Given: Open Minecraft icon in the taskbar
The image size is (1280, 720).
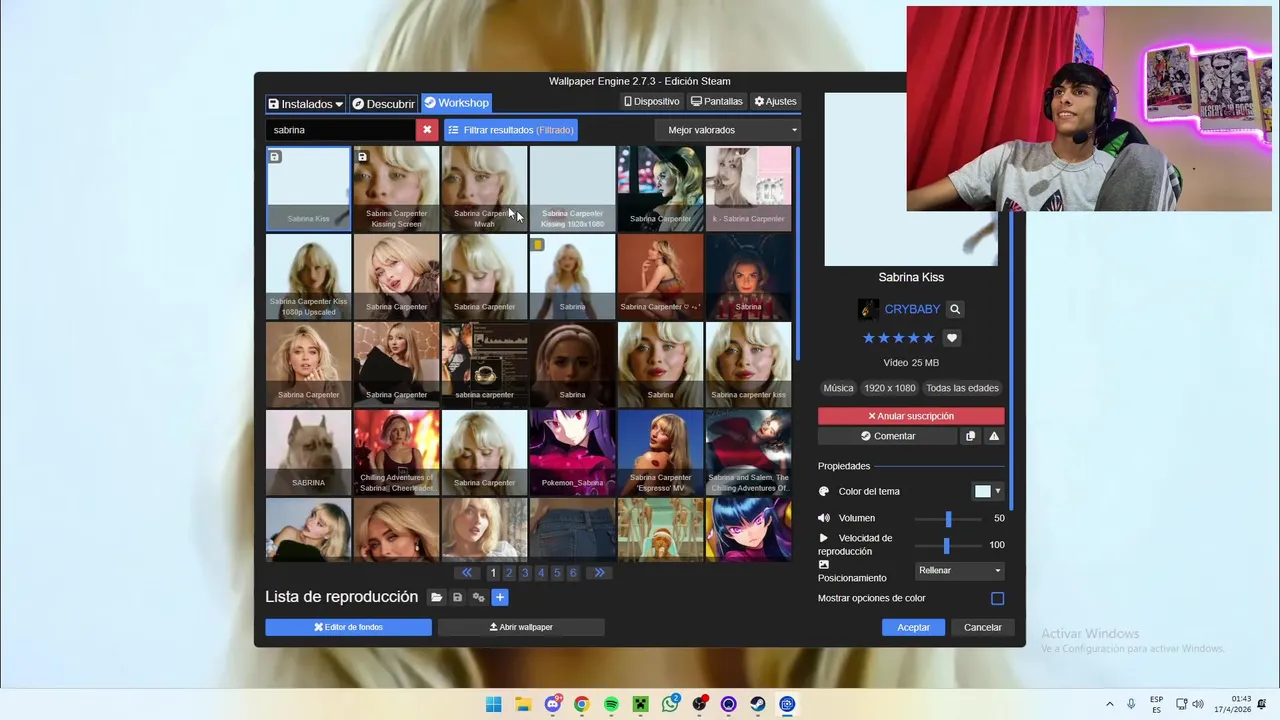Looking at the screenshot, I should pos(641,704).
